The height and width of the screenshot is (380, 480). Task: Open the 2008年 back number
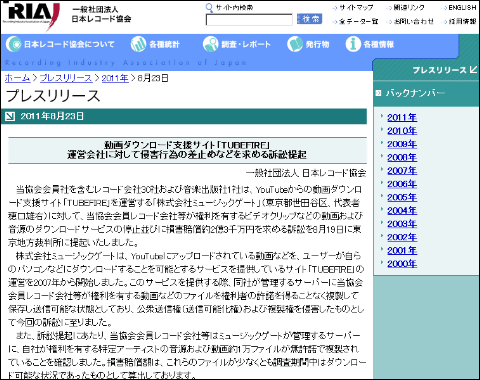(x=402, y=157)
